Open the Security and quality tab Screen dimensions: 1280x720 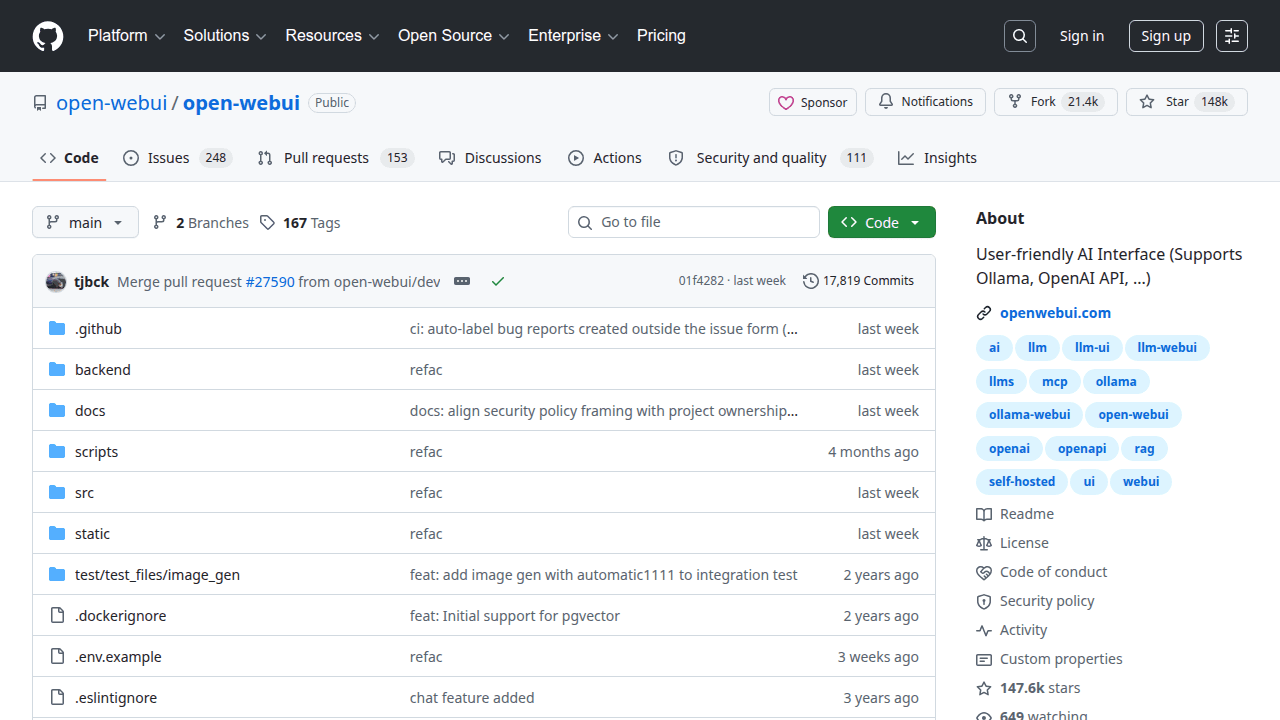[x=771, y=158]
